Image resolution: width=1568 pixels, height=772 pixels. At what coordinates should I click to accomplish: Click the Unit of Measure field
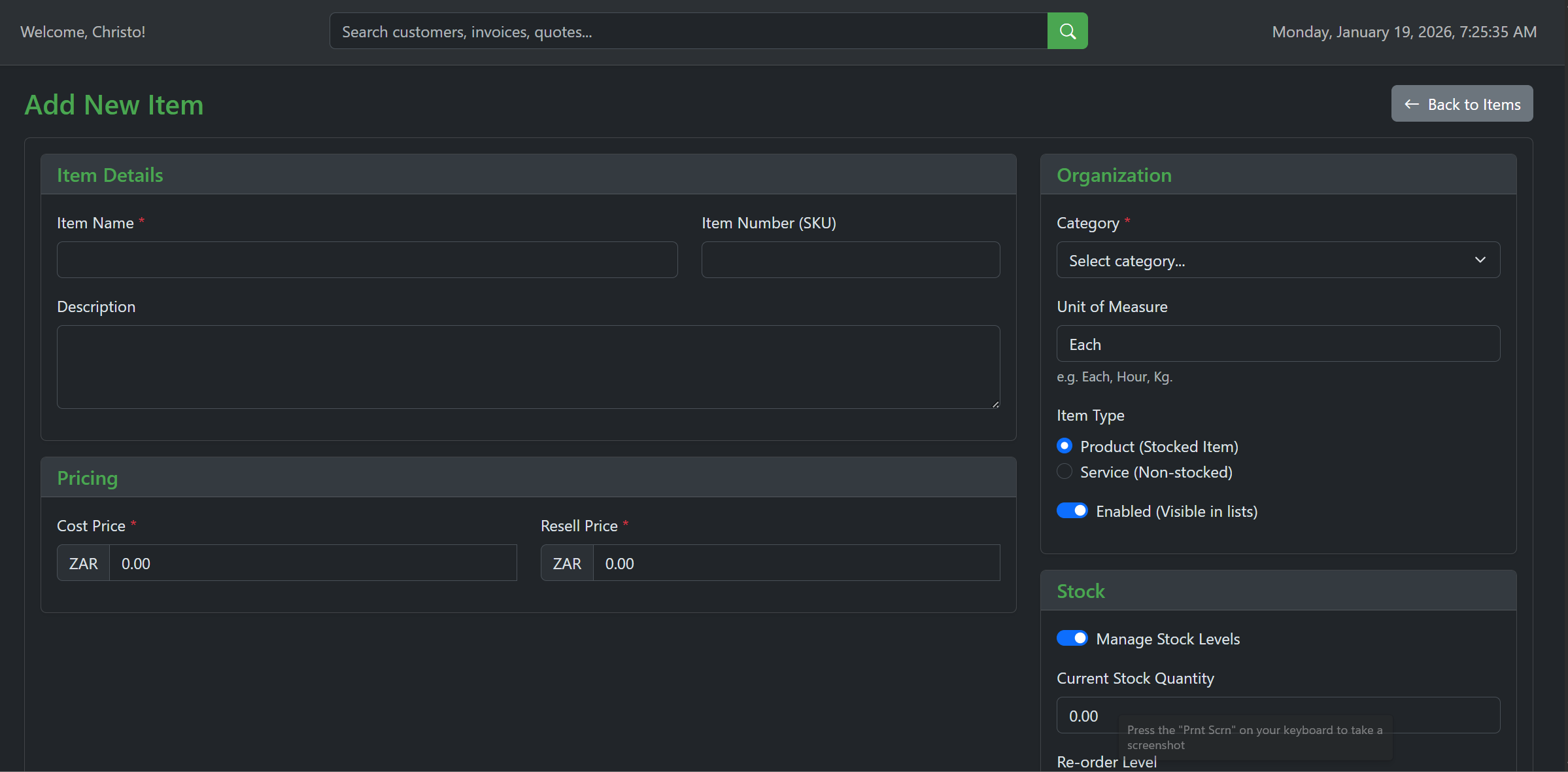point(1278,344)
